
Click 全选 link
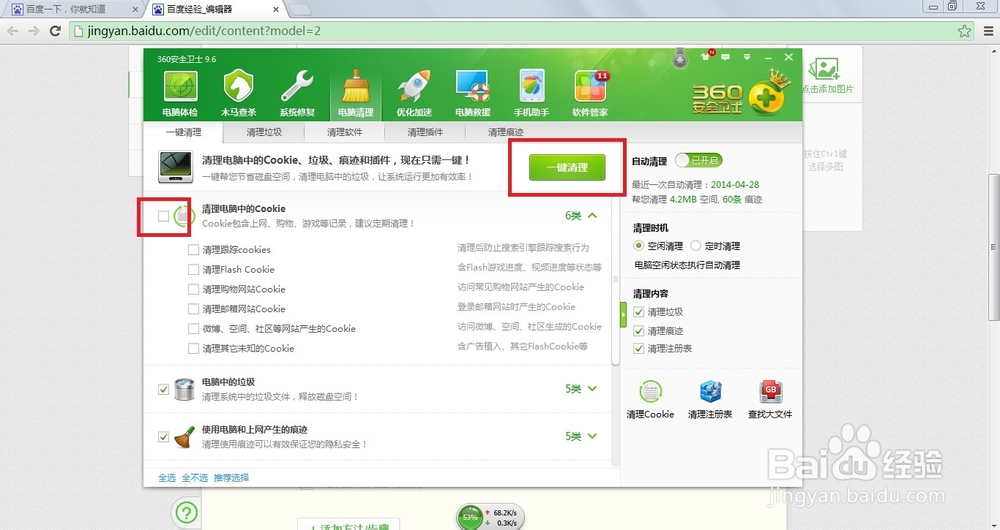pos(167,478)
